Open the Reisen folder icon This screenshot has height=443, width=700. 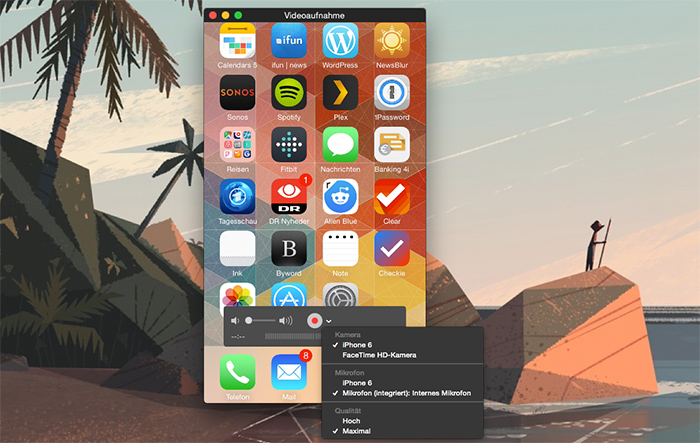[x=238, y=145]
